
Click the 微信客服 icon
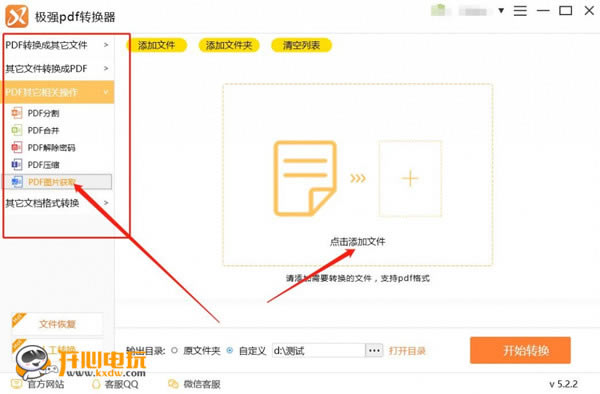pos(173,384)
